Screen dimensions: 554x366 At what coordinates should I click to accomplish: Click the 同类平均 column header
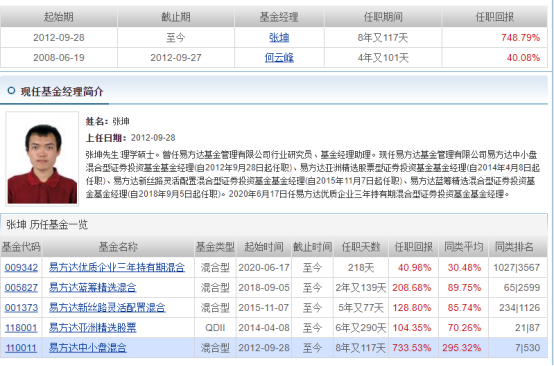[x=464, y=247]
